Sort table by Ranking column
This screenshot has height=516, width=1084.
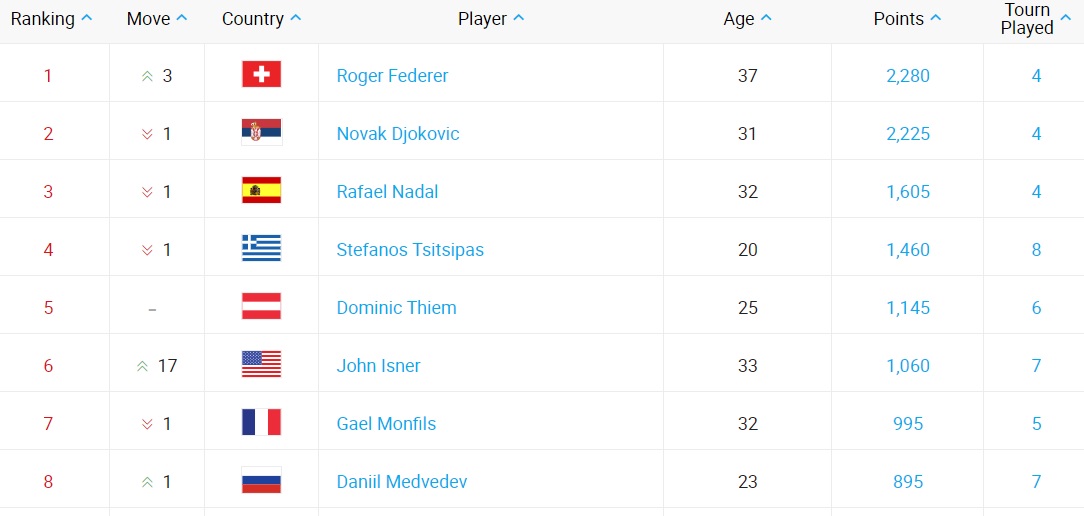(x=51, y=19)
